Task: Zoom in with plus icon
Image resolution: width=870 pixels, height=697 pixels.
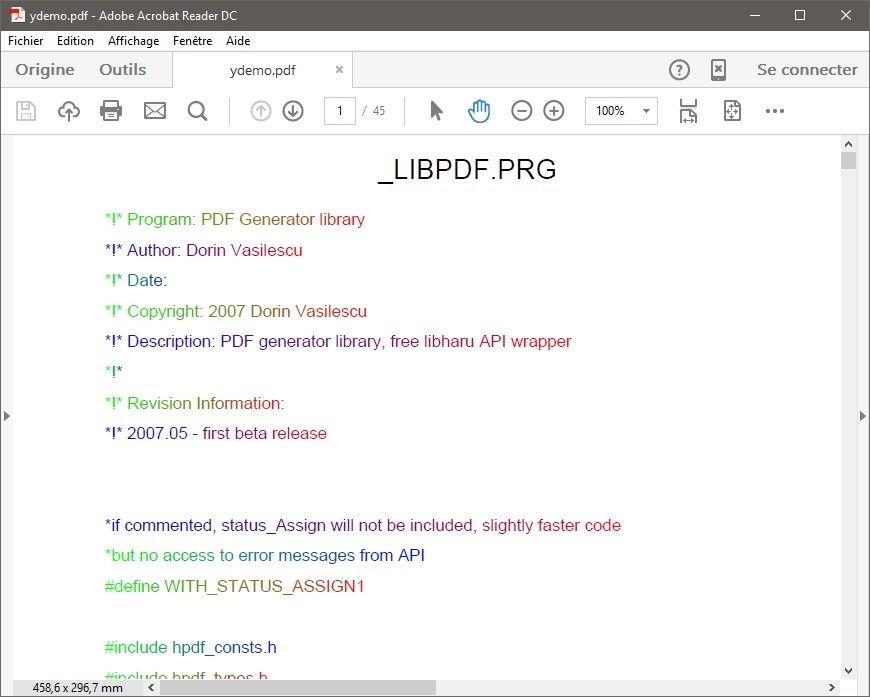Action: pos(554,111)
